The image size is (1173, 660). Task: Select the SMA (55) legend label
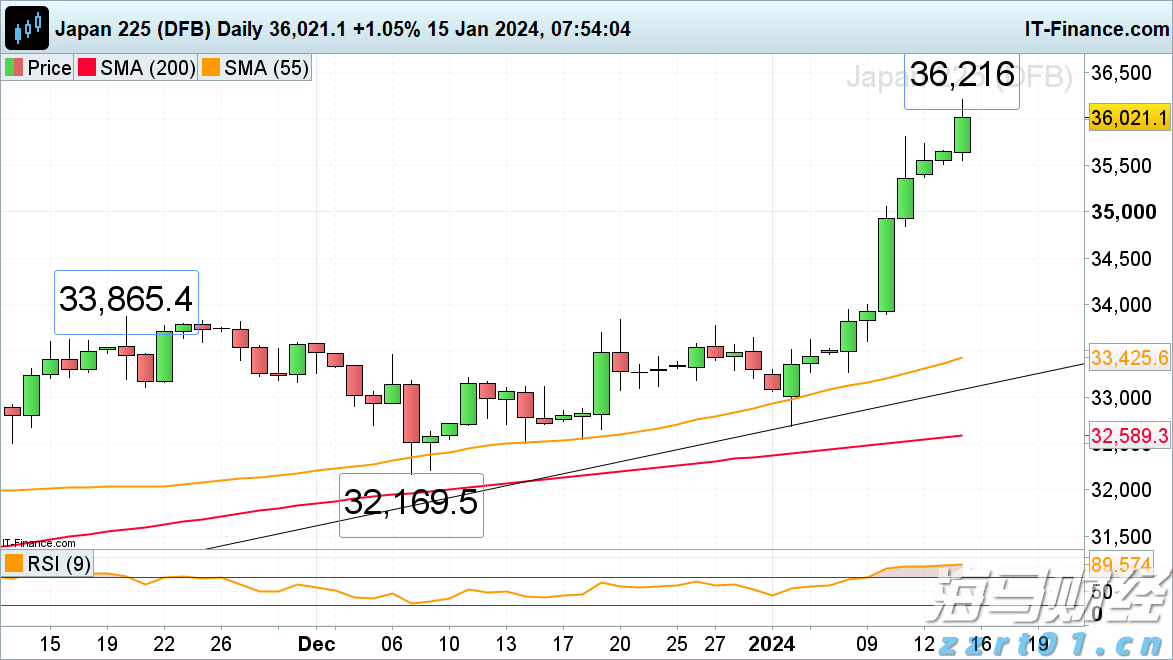[264, 69]
